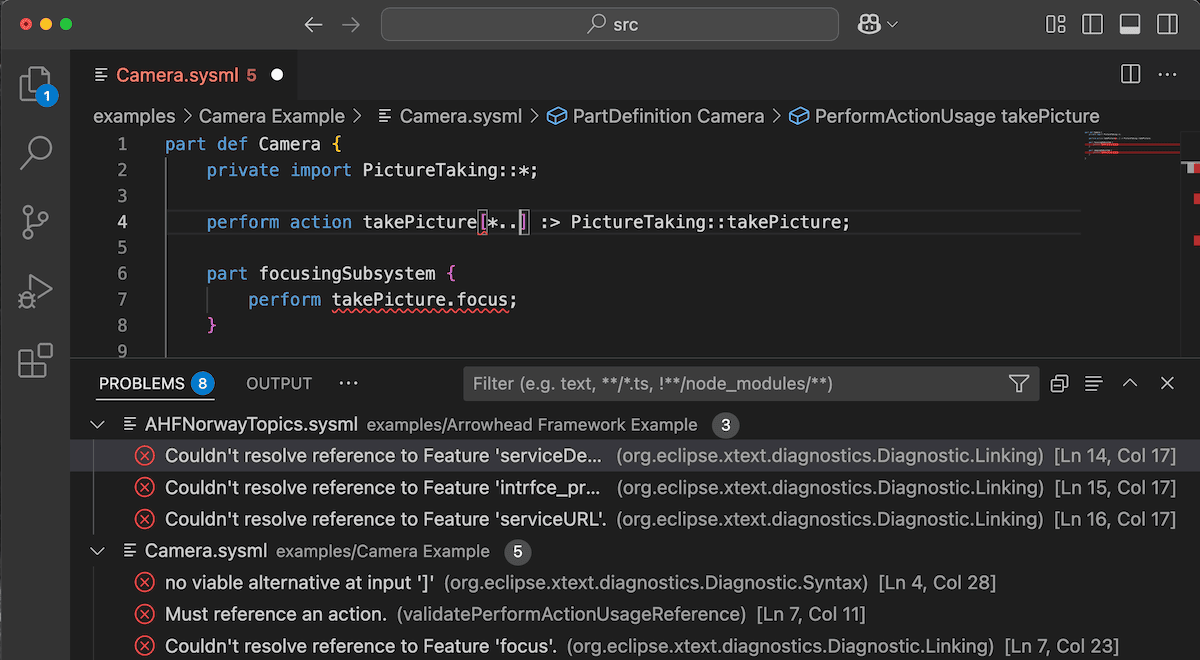1200x660 pixels.
Task: Toggle the primary side bar
Action: [x=1092, y=24]
